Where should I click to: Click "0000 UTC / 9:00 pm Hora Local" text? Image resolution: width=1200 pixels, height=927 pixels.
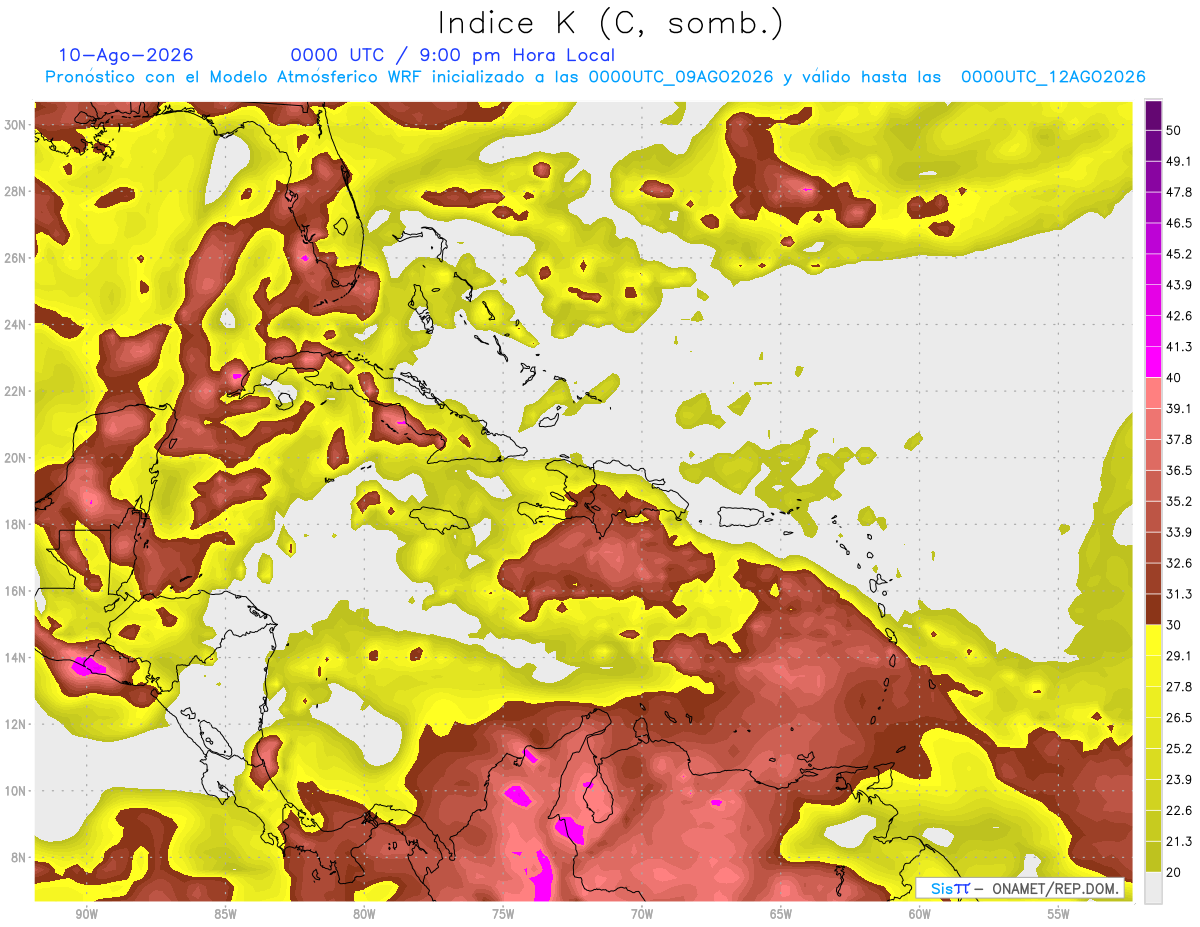click(452, 55)
